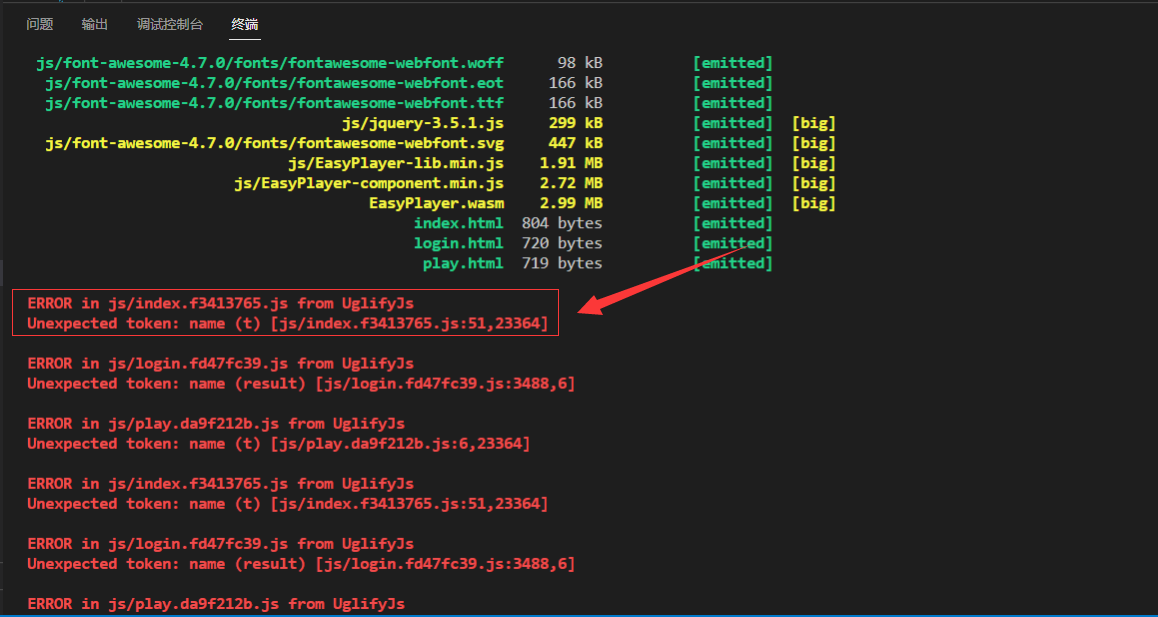The image size is (1158, 617).
Task: Click the 804 bytes size value
Action: tap(562, 222)
